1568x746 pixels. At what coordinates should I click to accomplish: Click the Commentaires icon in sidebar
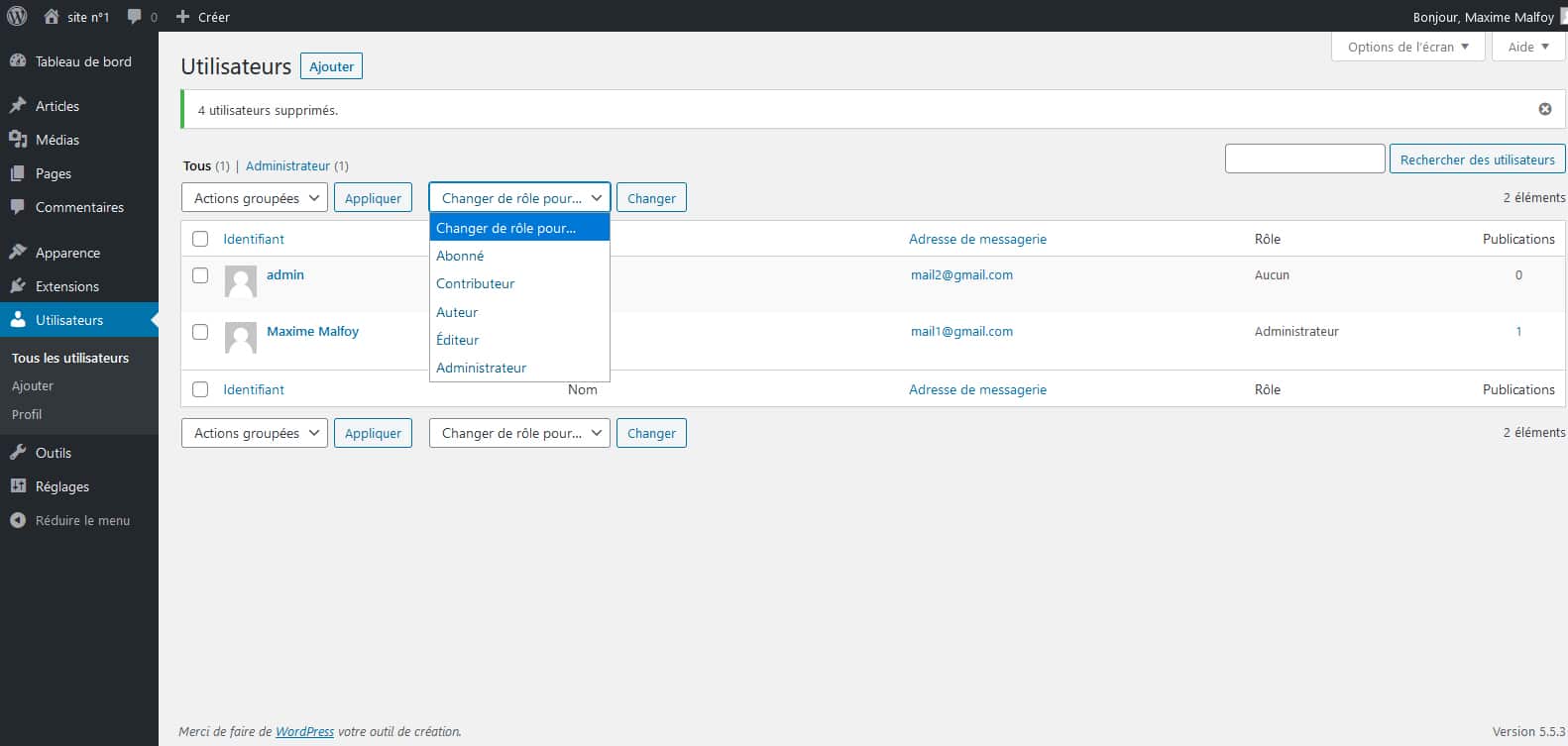click(18, 207)
